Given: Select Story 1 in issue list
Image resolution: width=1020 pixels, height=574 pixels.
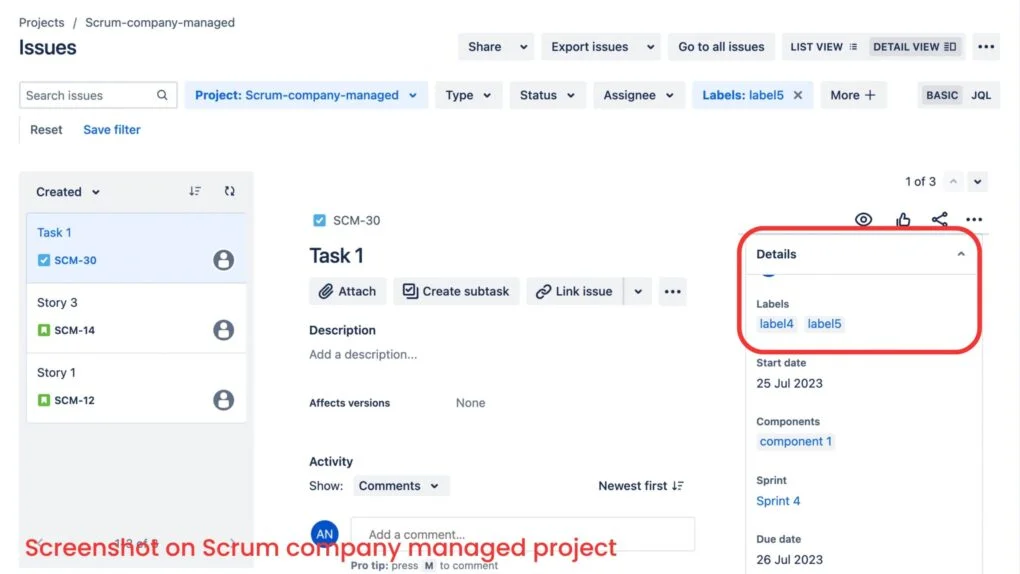Looking at the screenshot, I should tap(137, 388).
